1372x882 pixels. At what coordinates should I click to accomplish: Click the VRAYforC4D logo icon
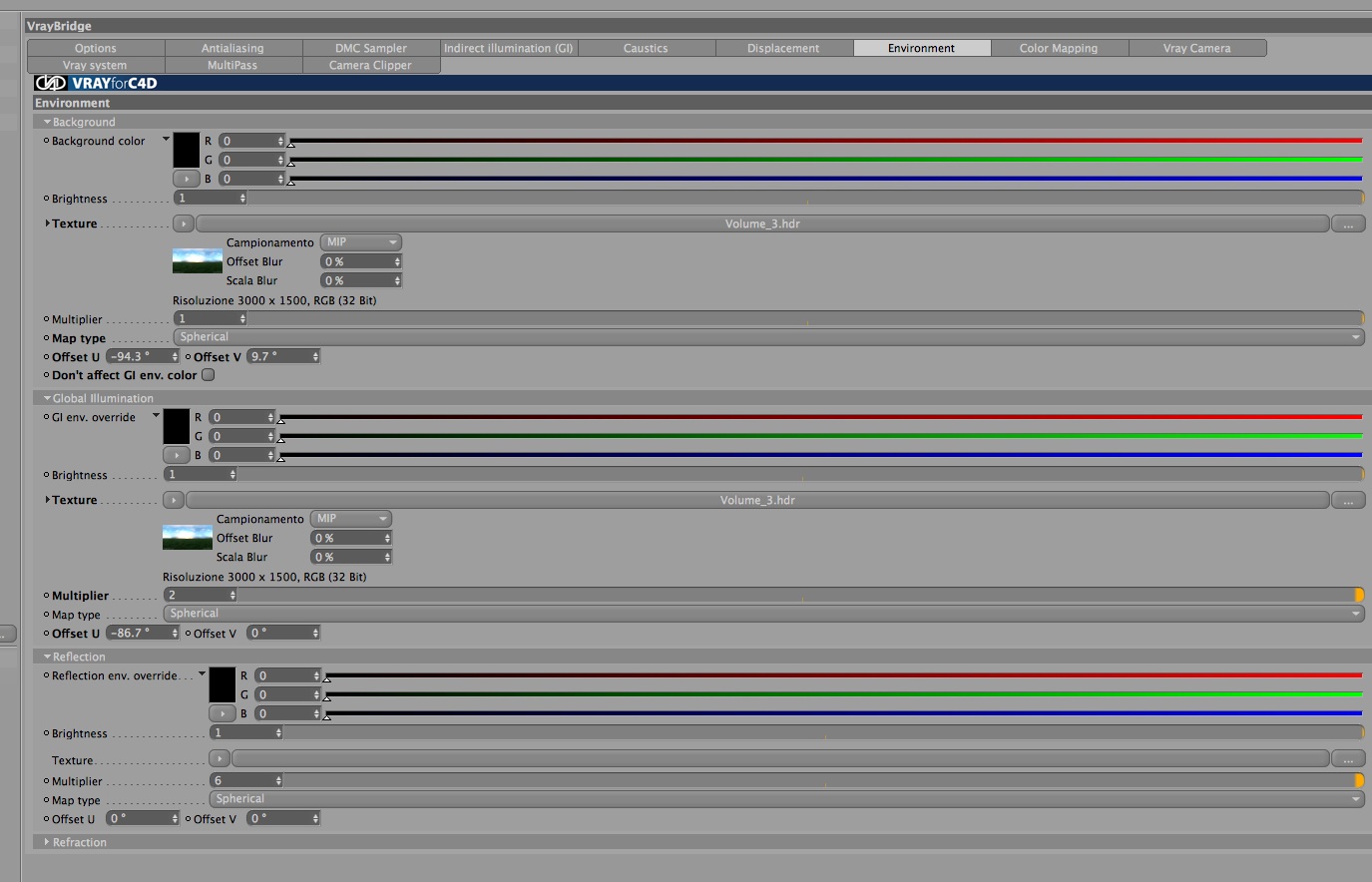click(x=51, y=84)
